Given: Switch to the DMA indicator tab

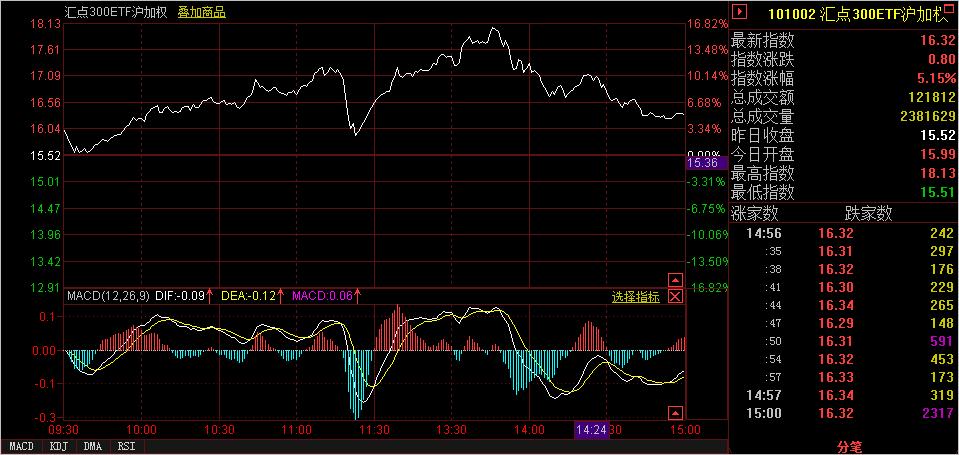Looking at the screenshot, I should (x=93, y=446).
